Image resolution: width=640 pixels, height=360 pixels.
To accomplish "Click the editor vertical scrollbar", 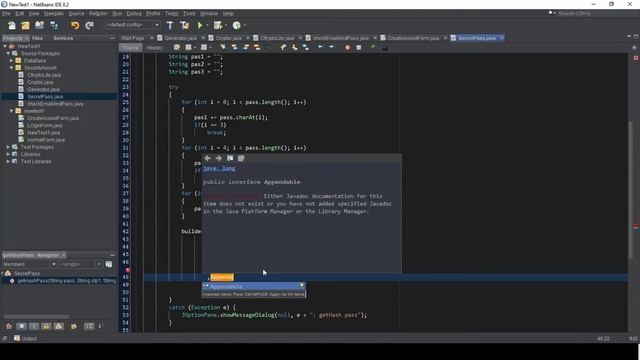I will 631,190.
